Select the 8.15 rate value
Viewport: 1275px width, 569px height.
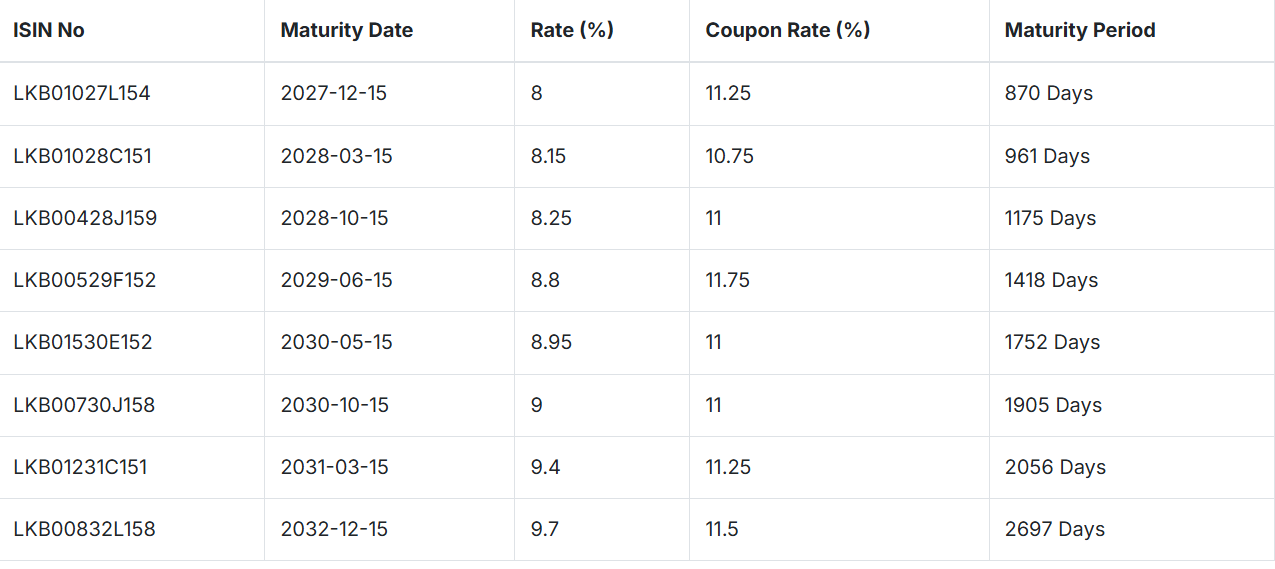(549, 156)
